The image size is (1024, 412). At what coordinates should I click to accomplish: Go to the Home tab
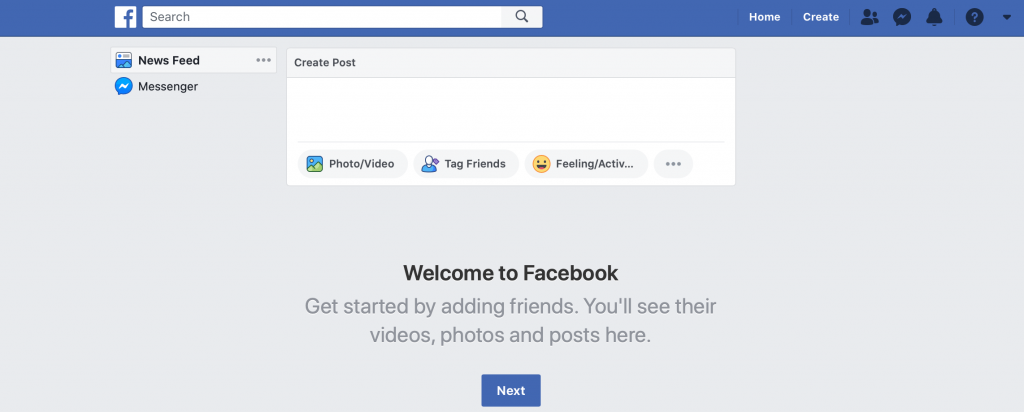(764, 18)
